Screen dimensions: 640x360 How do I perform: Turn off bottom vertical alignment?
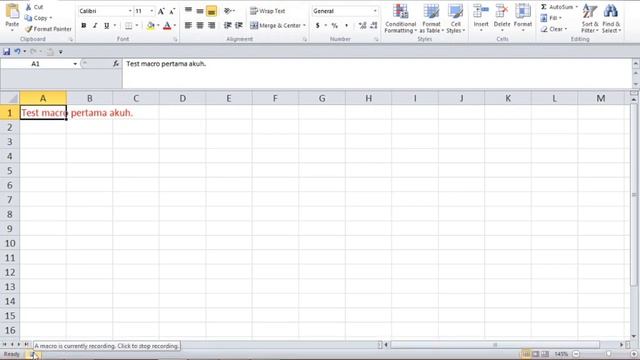click(x=211, y=11)
